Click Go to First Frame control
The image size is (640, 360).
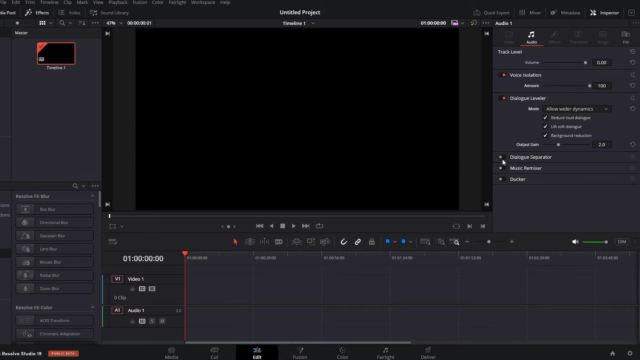coord(259,226)
